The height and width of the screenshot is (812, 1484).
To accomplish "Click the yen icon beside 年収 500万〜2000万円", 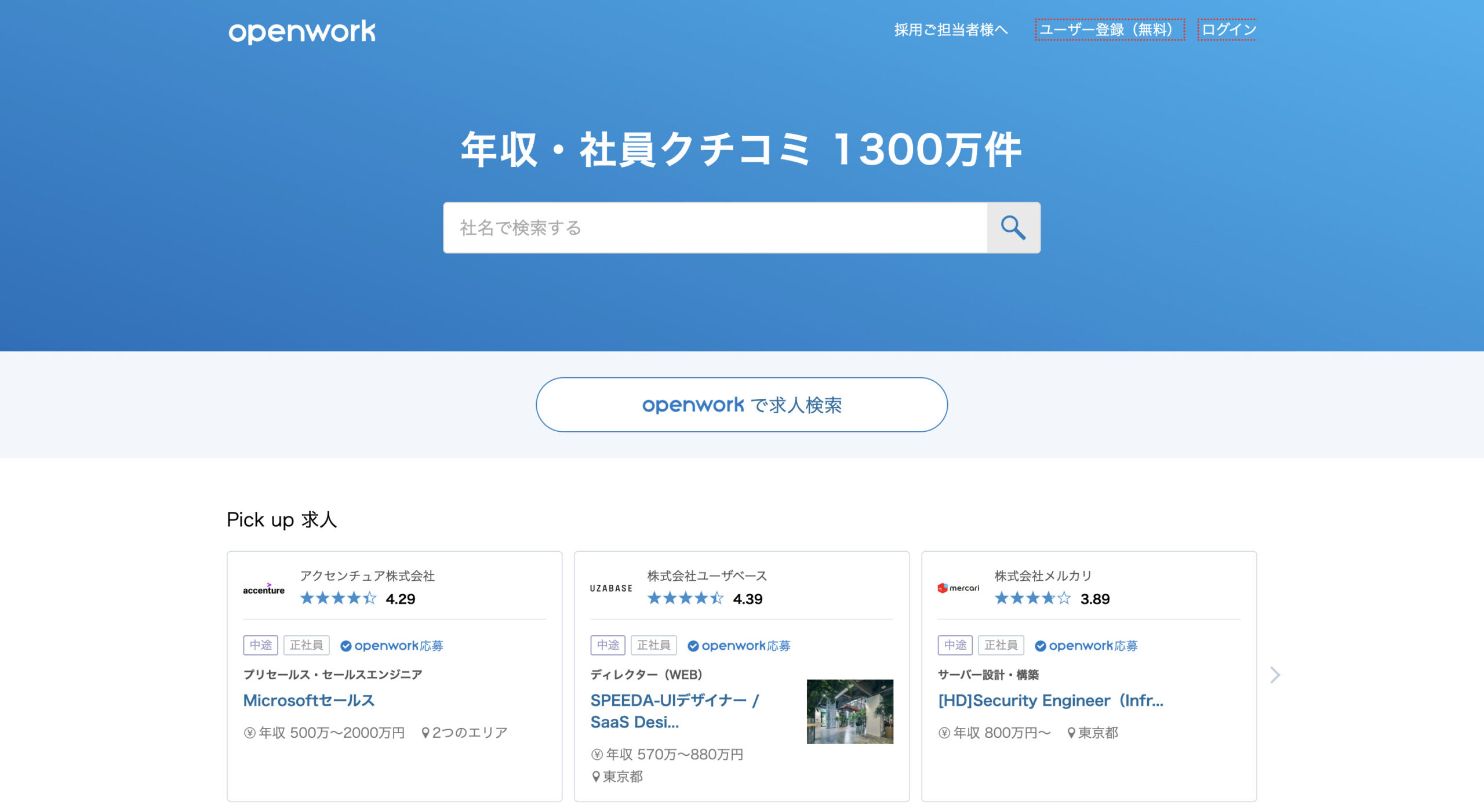I will point(250,733).
